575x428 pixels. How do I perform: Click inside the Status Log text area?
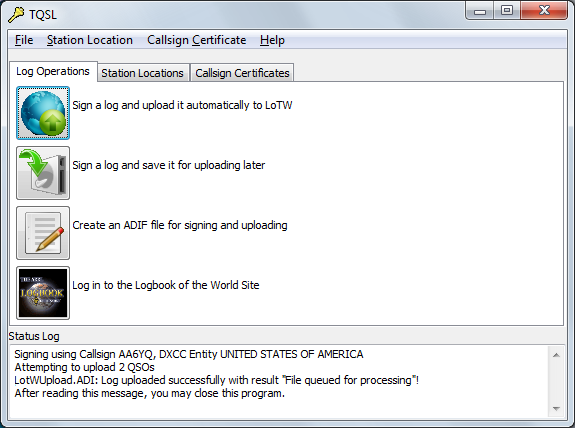(x=279, y=381)
